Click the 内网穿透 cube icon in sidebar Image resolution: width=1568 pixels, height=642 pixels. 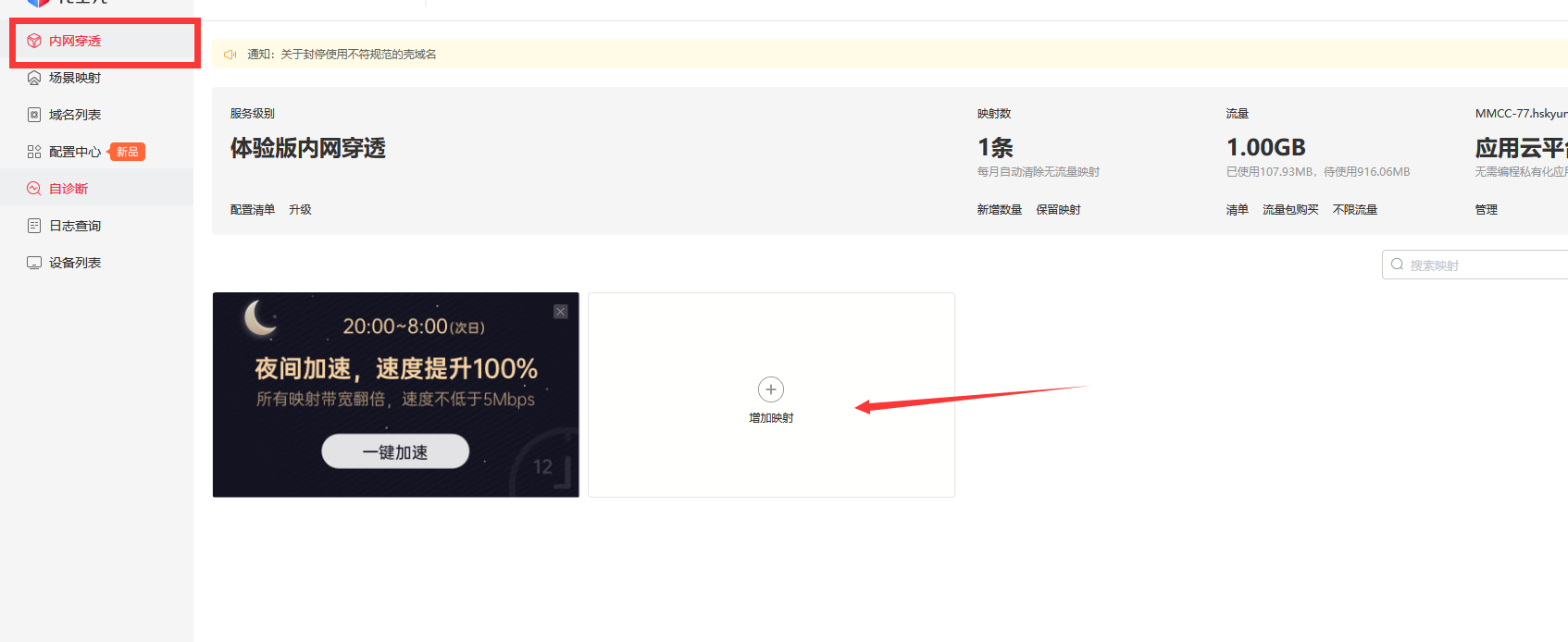coord(34,41)
